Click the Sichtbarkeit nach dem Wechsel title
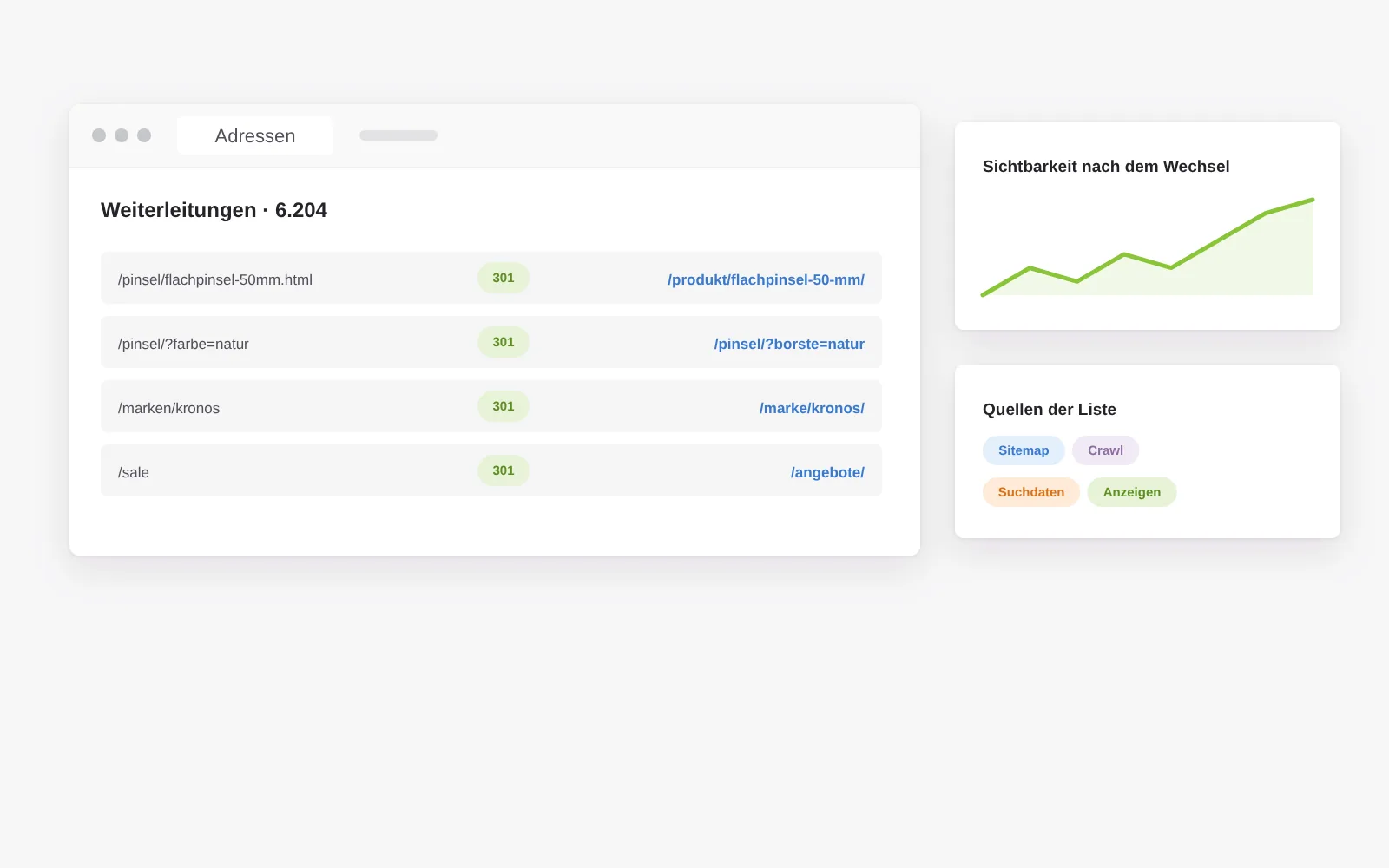Image resolution: width=1389 pixels, height=868 pixels. click(x=1106, y=167)
